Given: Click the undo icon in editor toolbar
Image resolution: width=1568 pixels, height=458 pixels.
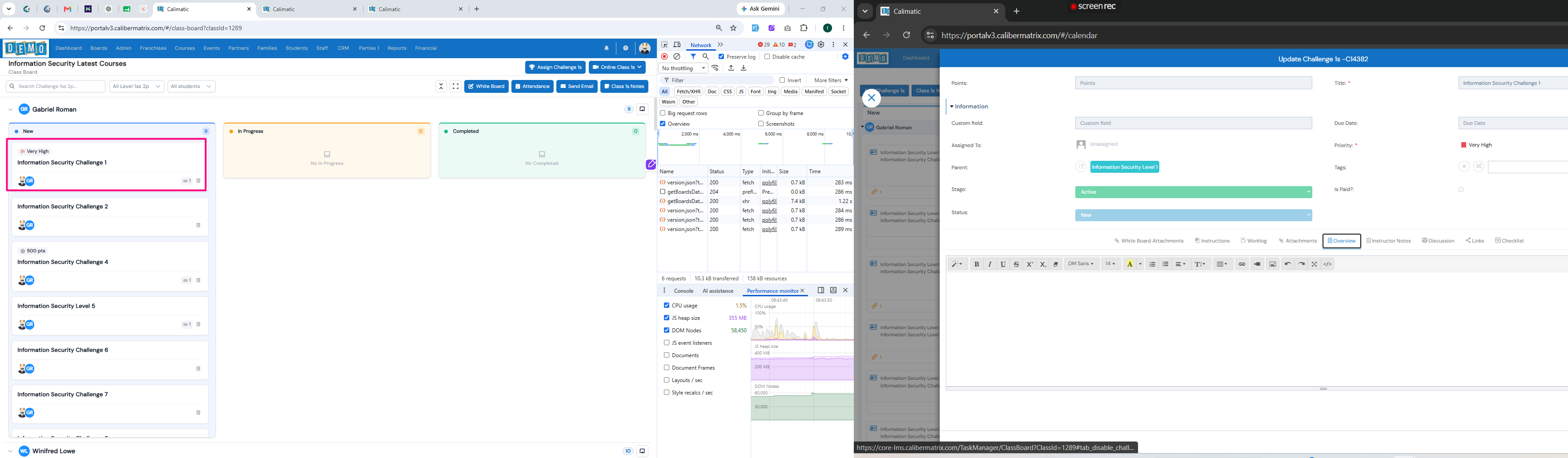Looking at the screenshot, I should 1287,264.
